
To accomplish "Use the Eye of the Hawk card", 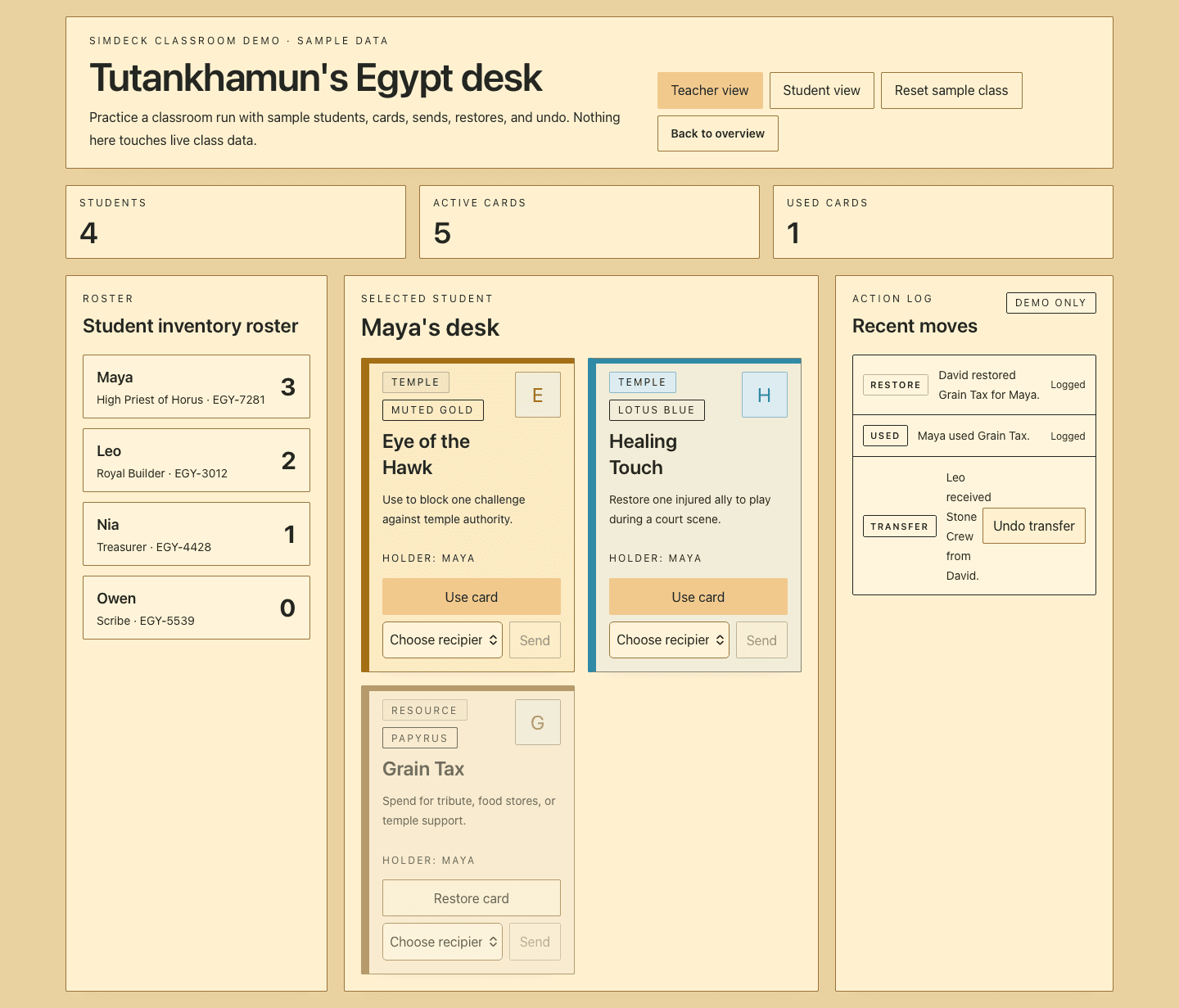I will (x=472, y=597).
